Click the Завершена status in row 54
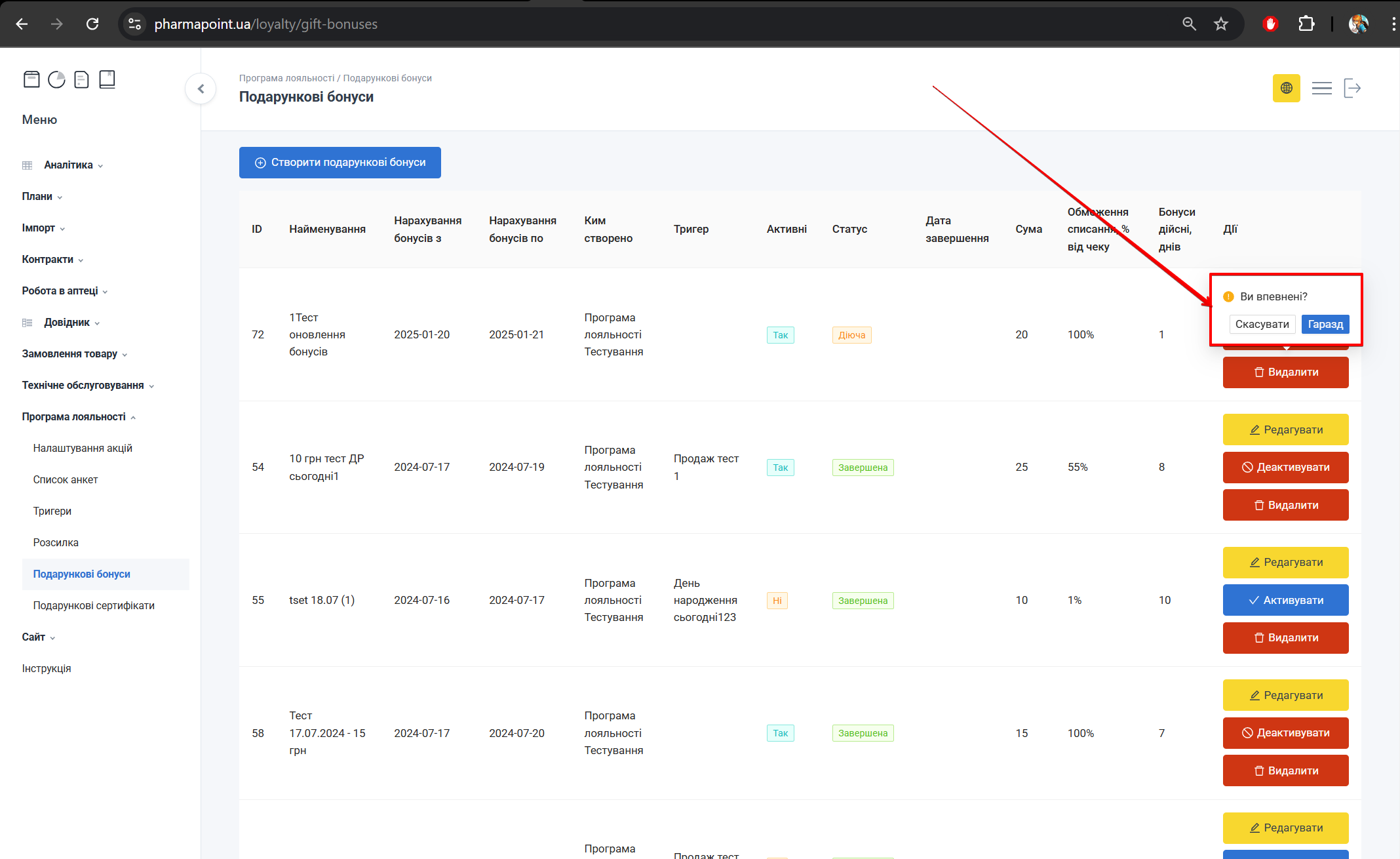The width and height of the screenshot is (1400, 859). pyautogui.click(x=863, y=468)
